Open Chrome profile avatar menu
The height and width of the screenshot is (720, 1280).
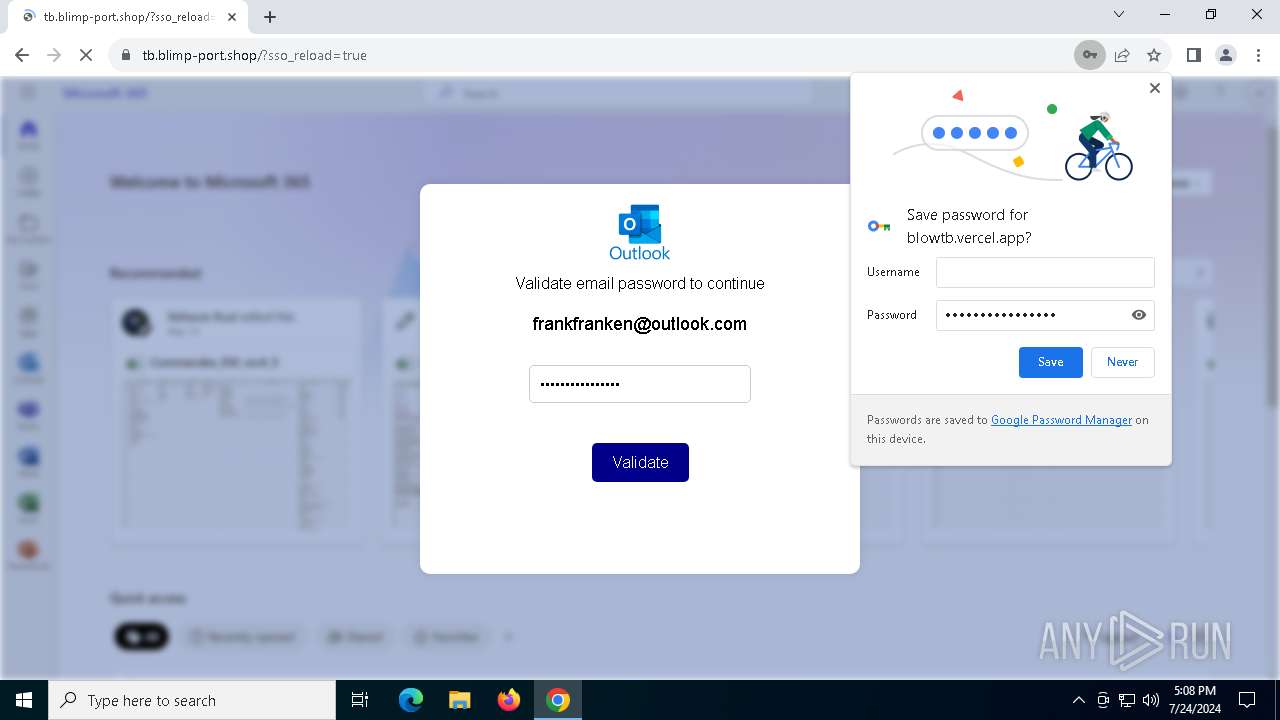[x=1226, y=55]
